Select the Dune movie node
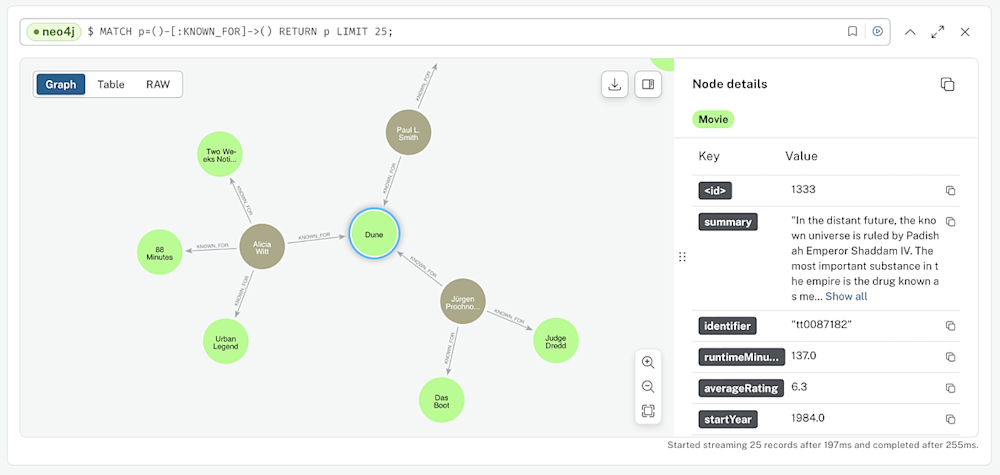The width and height of the screenshot is (1000, 475). point(374,234)
